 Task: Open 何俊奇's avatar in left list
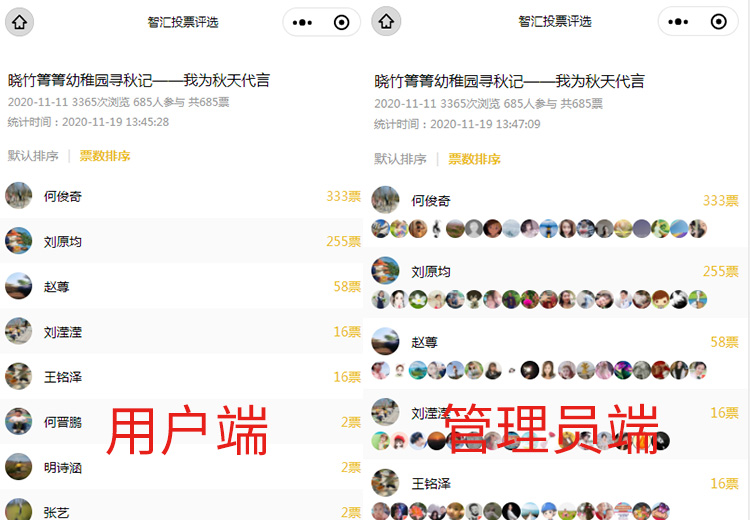coord(19,196)
